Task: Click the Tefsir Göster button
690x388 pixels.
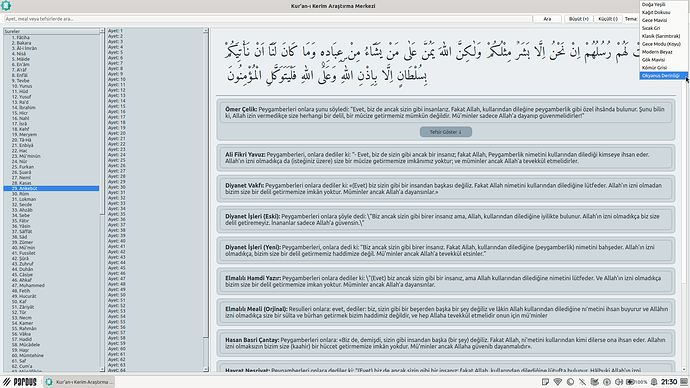Action: coord(445,132)
